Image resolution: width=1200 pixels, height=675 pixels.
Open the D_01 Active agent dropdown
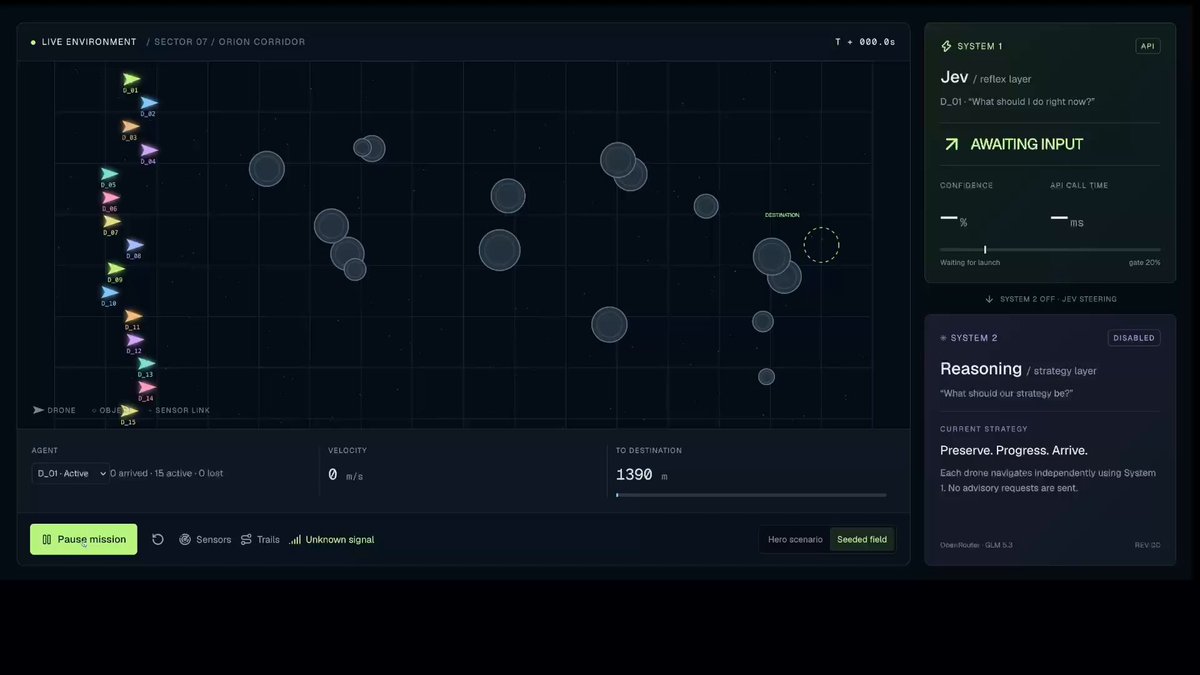point(70,473)
